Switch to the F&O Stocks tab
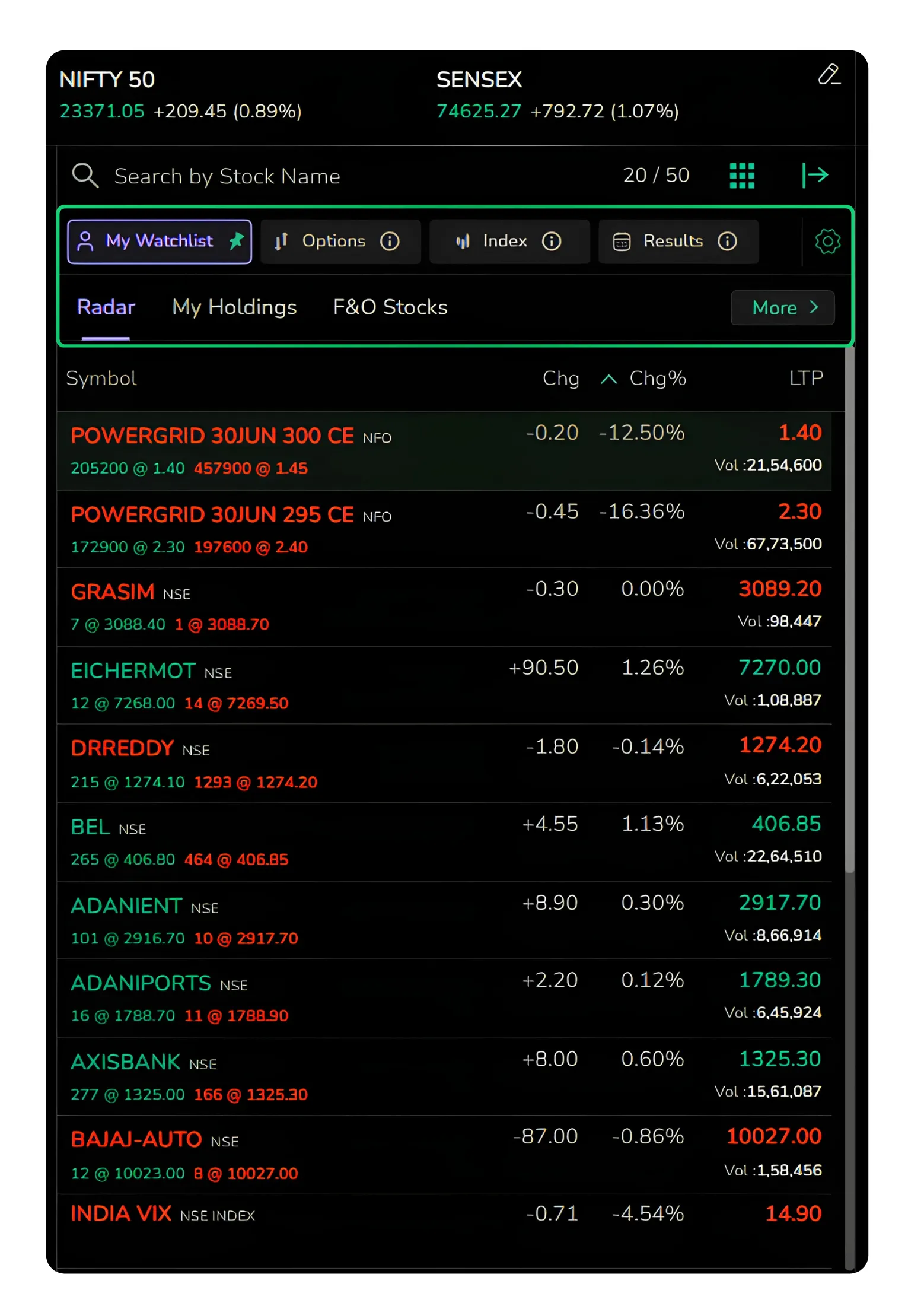Viewport: 924px width, 1309px height. click(390, 307)
